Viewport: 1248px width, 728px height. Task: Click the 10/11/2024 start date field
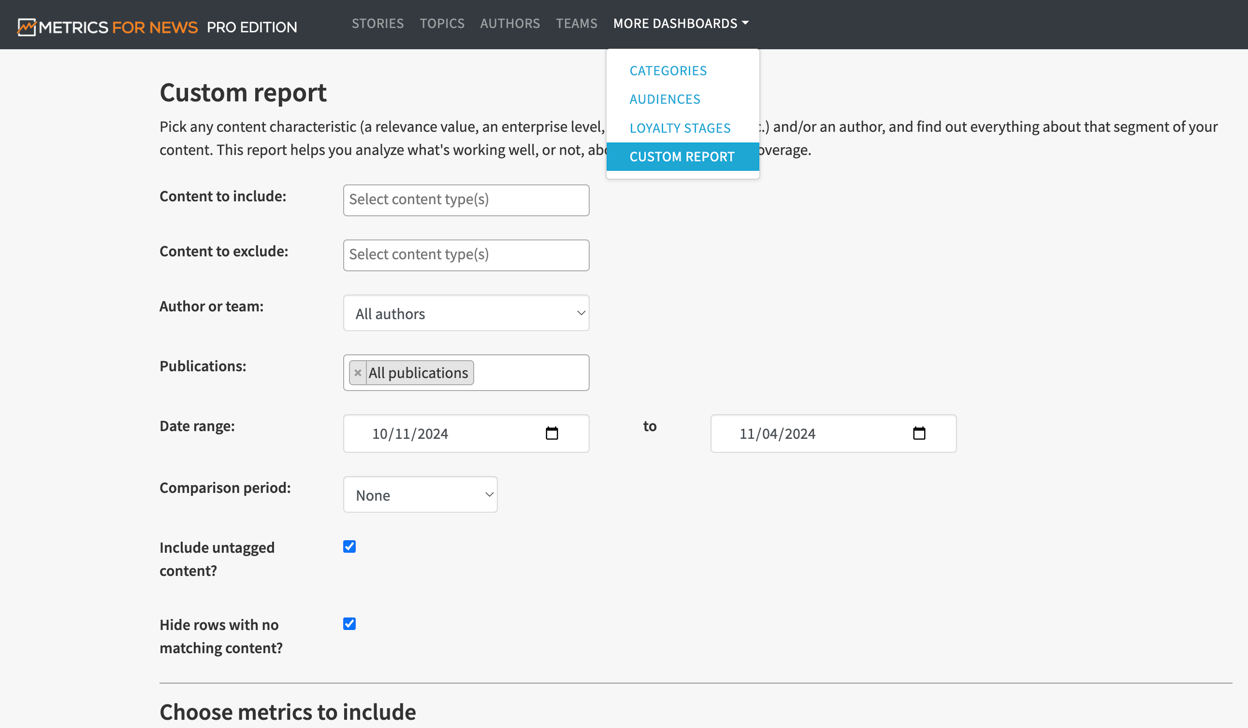pyautogui.click(x=466, y=433)
